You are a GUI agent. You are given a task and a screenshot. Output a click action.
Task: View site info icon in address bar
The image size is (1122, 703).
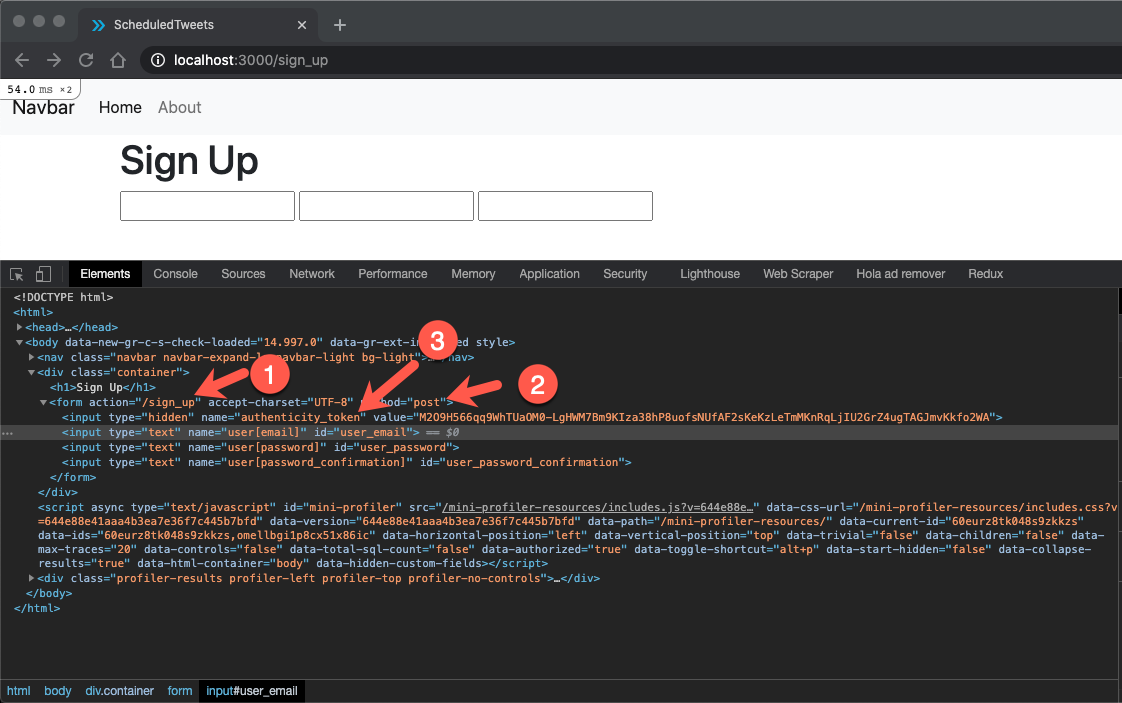[157, 60]
